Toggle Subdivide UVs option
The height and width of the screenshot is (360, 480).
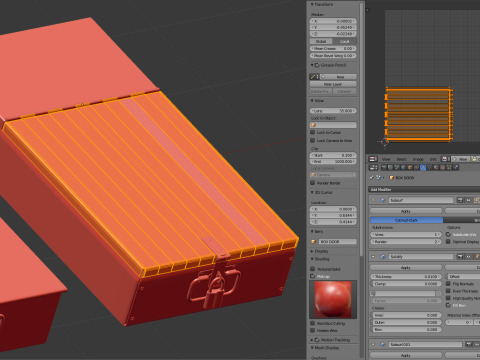pyautogui.click(x=448, y=234)
